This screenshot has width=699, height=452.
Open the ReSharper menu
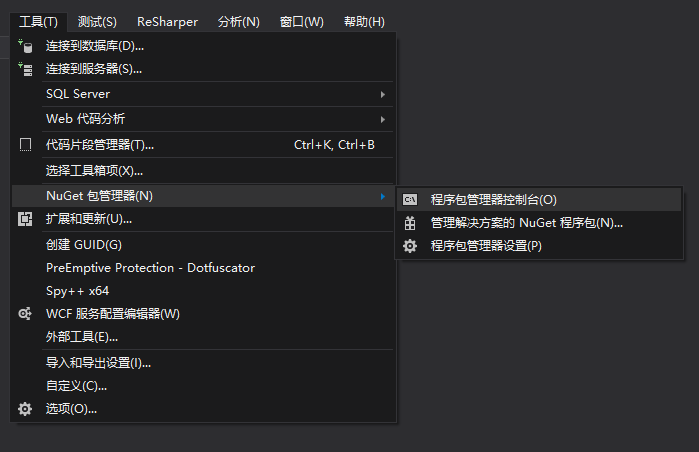(x=167, y=22)
